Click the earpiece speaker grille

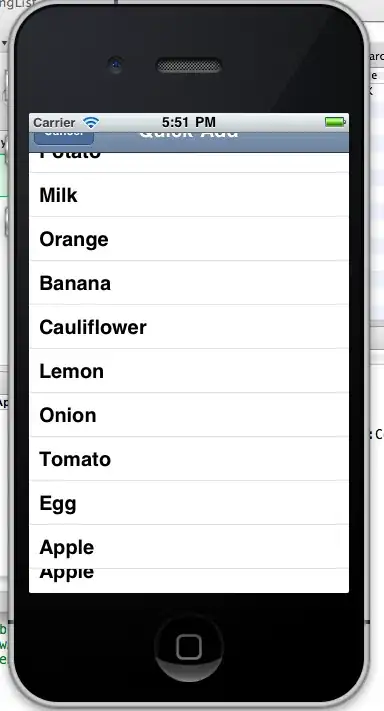tap(189, 66)
